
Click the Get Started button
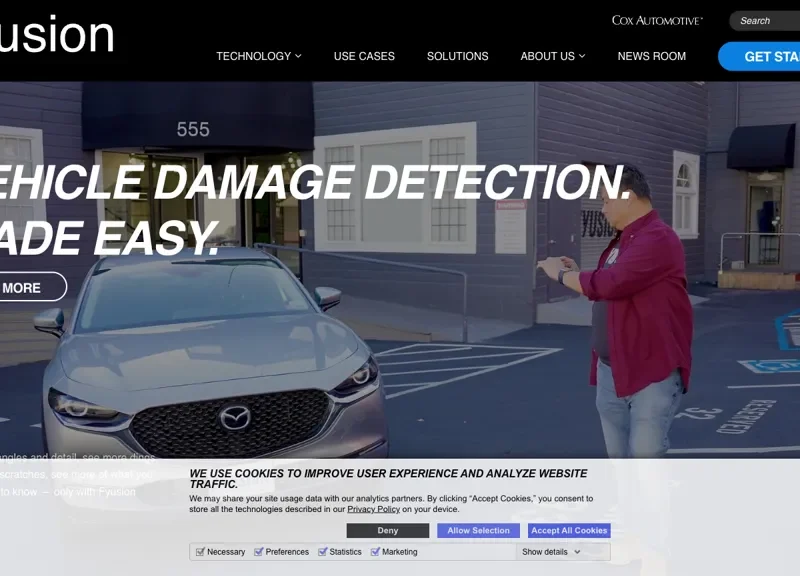(x=759, y=56)
